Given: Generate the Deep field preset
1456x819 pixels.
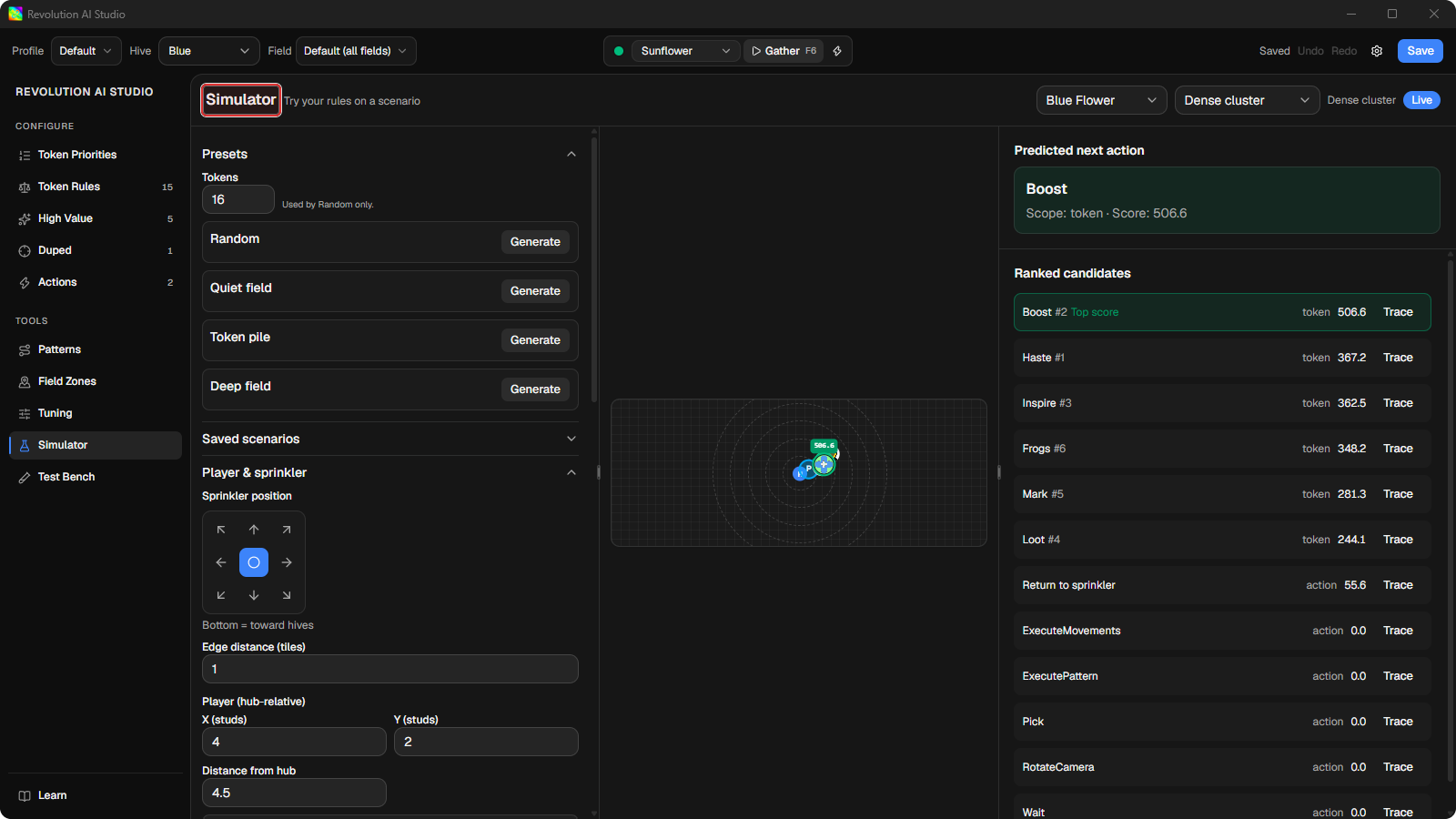Looking at the screenshot, I should 535,389.
